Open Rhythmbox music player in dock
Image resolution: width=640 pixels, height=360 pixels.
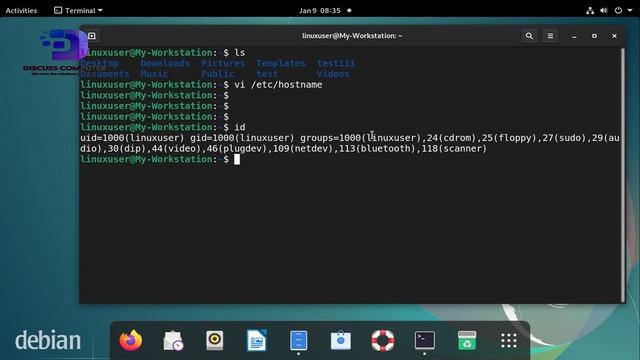[x=215, y=340]
